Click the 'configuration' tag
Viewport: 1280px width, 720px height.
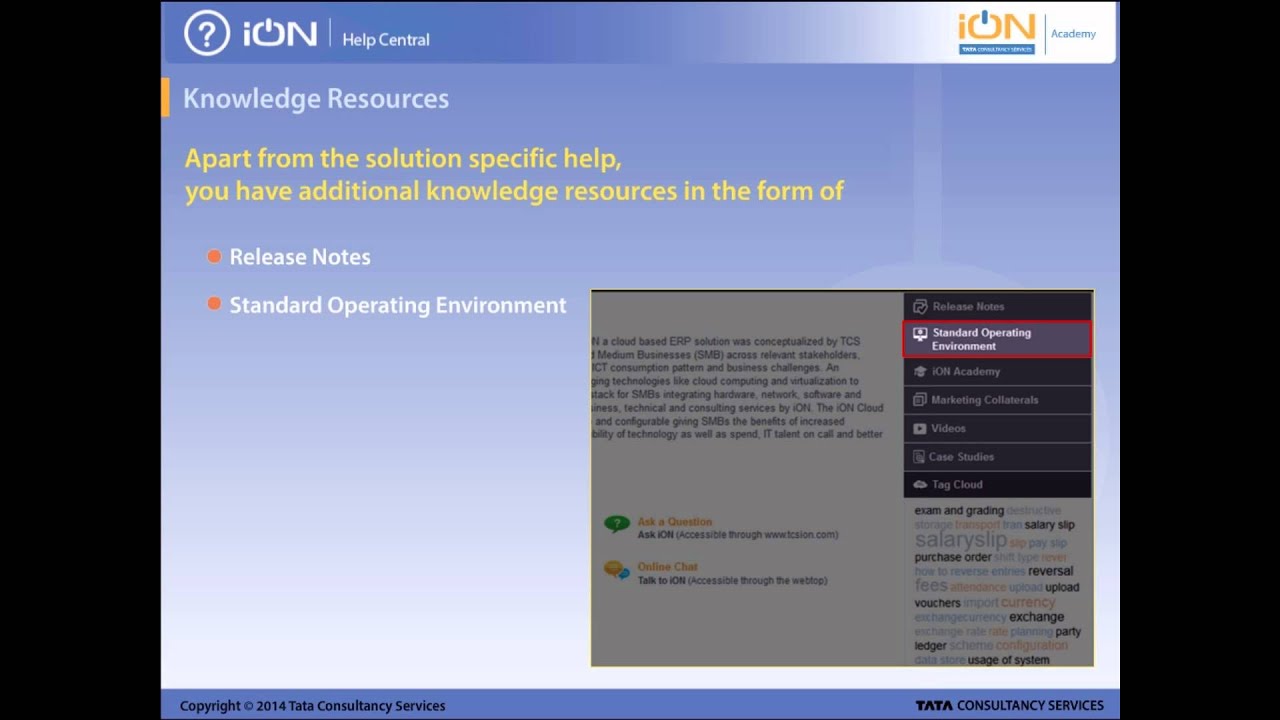(x=1031, y=645)
